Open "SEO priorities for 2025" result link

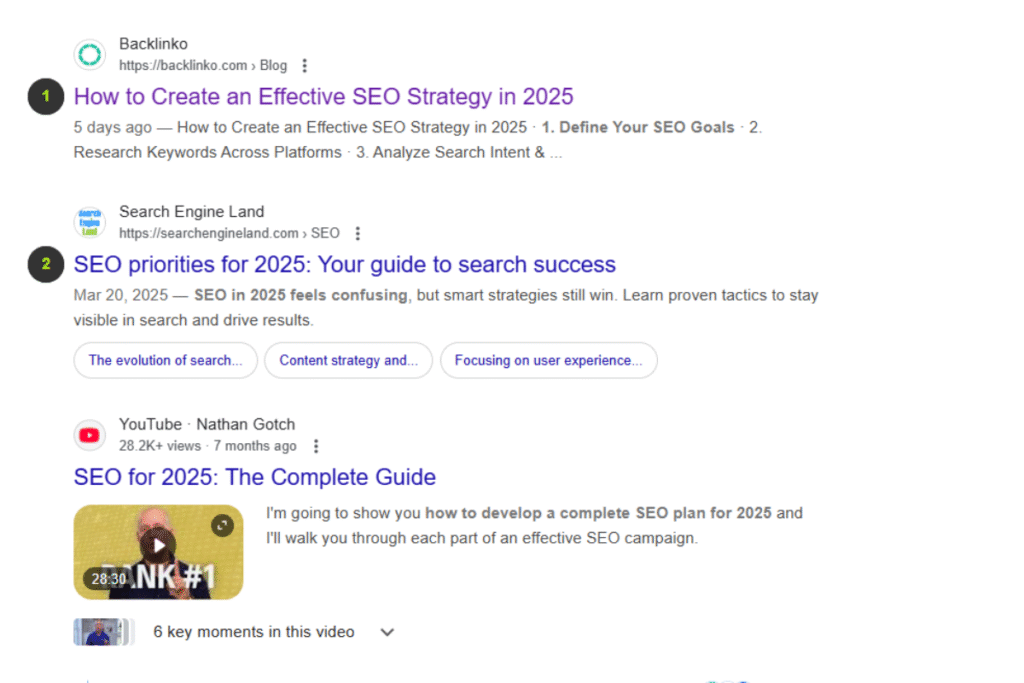click(x=344, y=264)
